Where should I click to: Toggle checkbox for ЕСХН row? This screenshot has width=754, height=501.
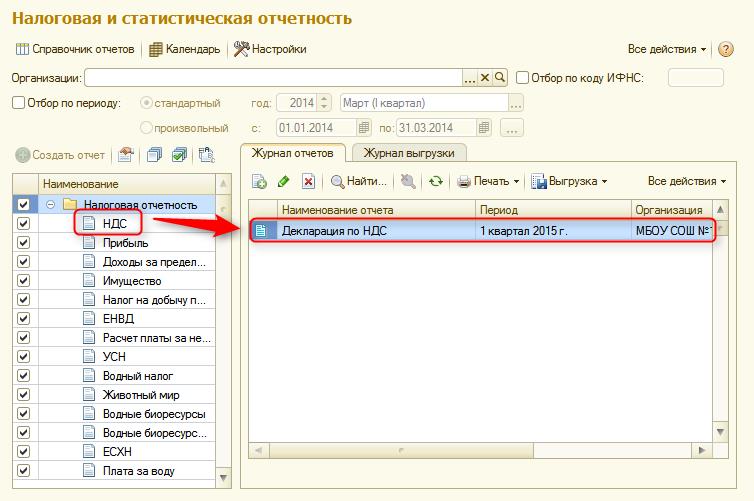point(23,451)
